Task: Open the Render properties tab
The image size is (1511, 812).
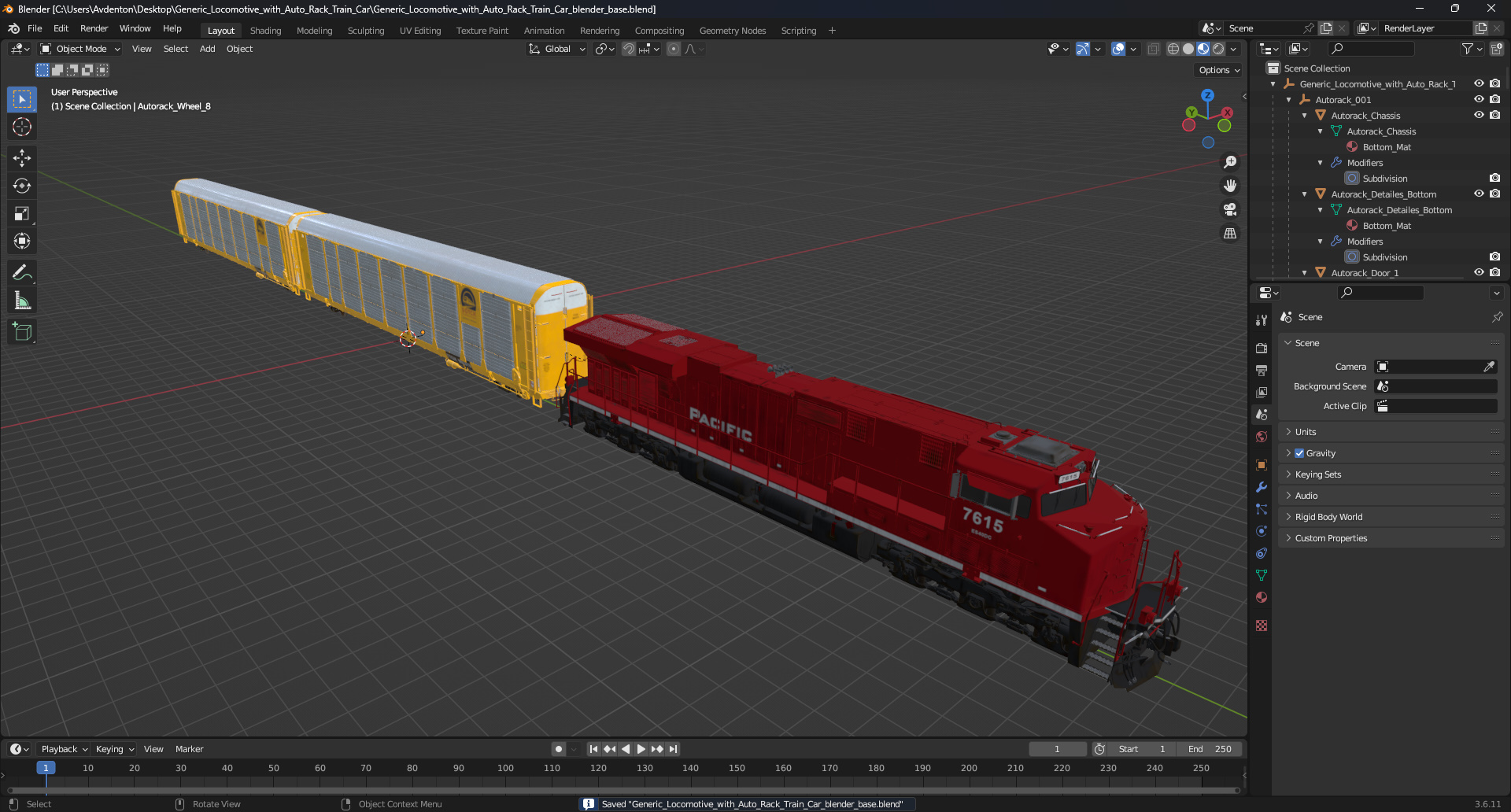Action: click(x=1262, y=349)
